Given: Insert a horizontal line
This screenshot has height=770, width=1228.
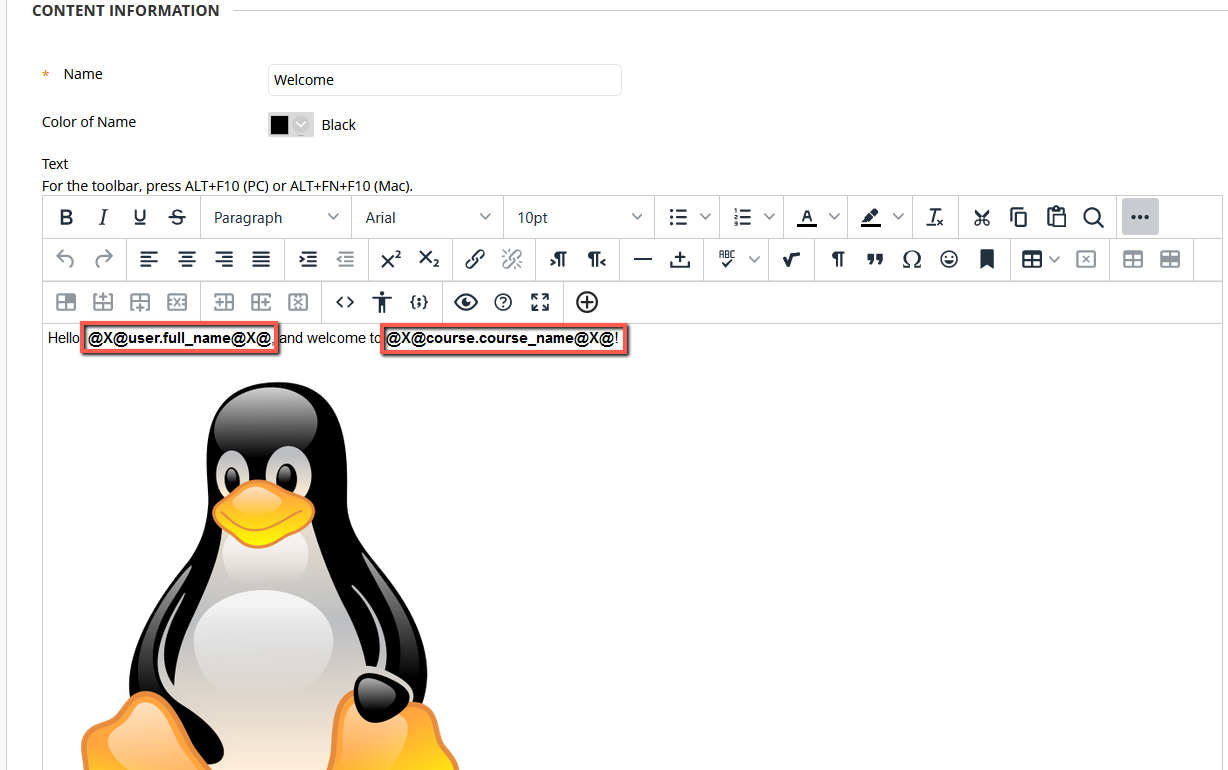Looking at the screenshot, I should [643, 259].
